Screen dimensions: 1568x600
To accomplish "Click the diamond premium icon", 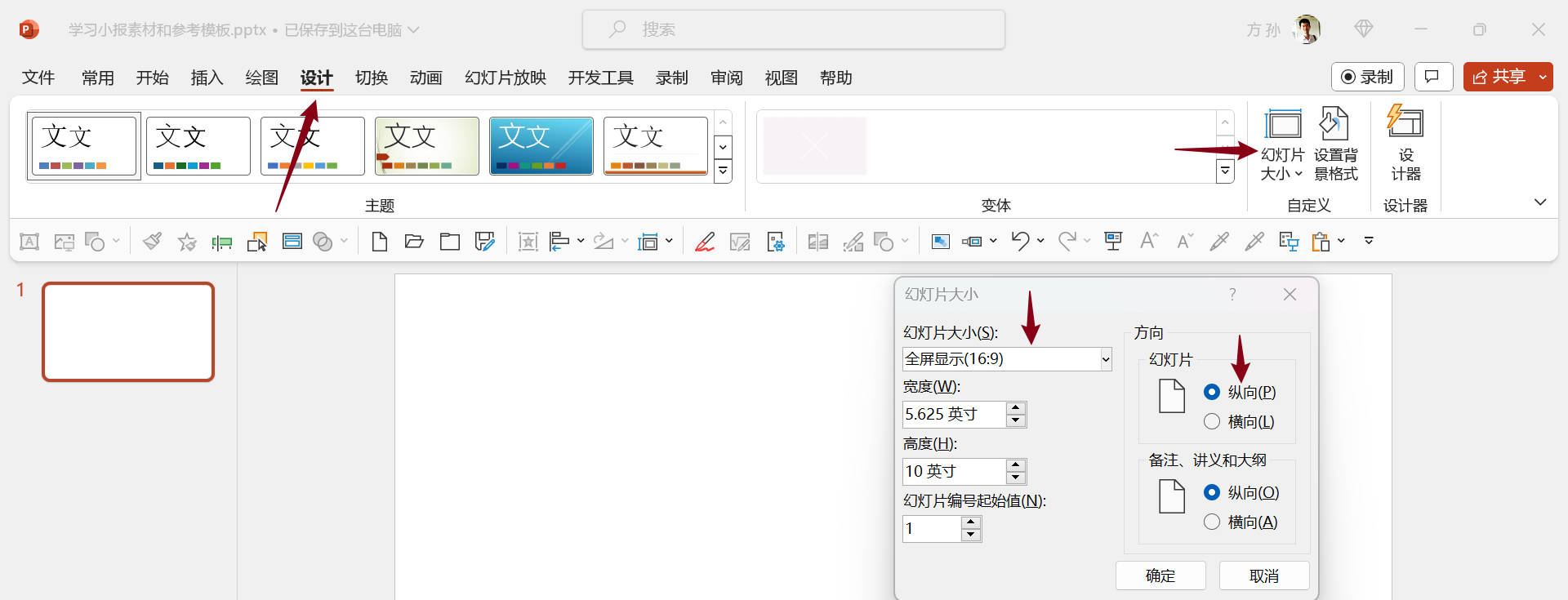I will click(x=1363, y=29).
